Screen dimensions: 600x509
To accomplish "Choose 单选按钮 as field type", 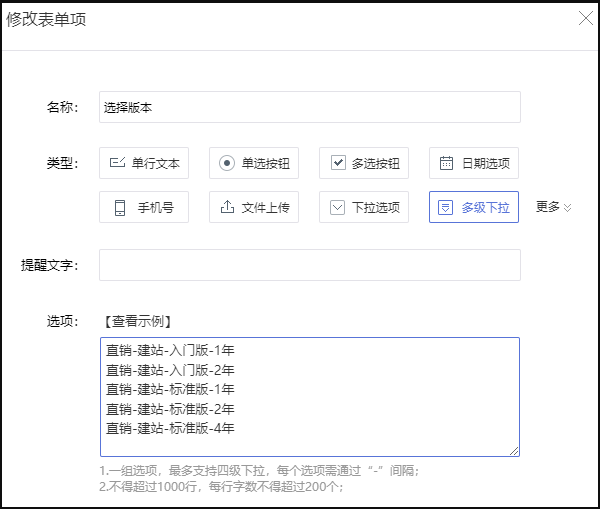I will [254, 163].
